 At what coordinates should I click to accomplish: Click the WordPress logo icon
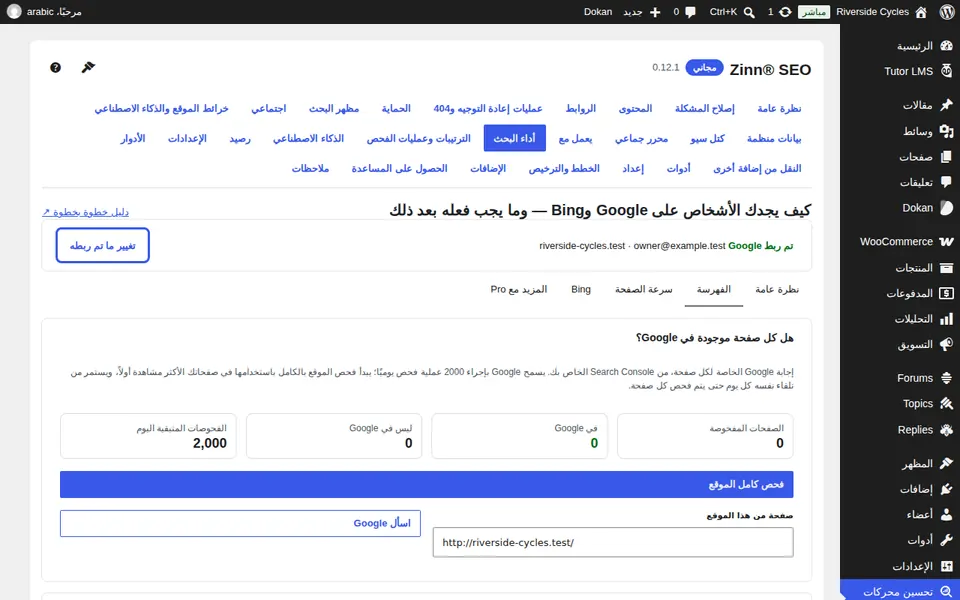(x=947, y=12)
